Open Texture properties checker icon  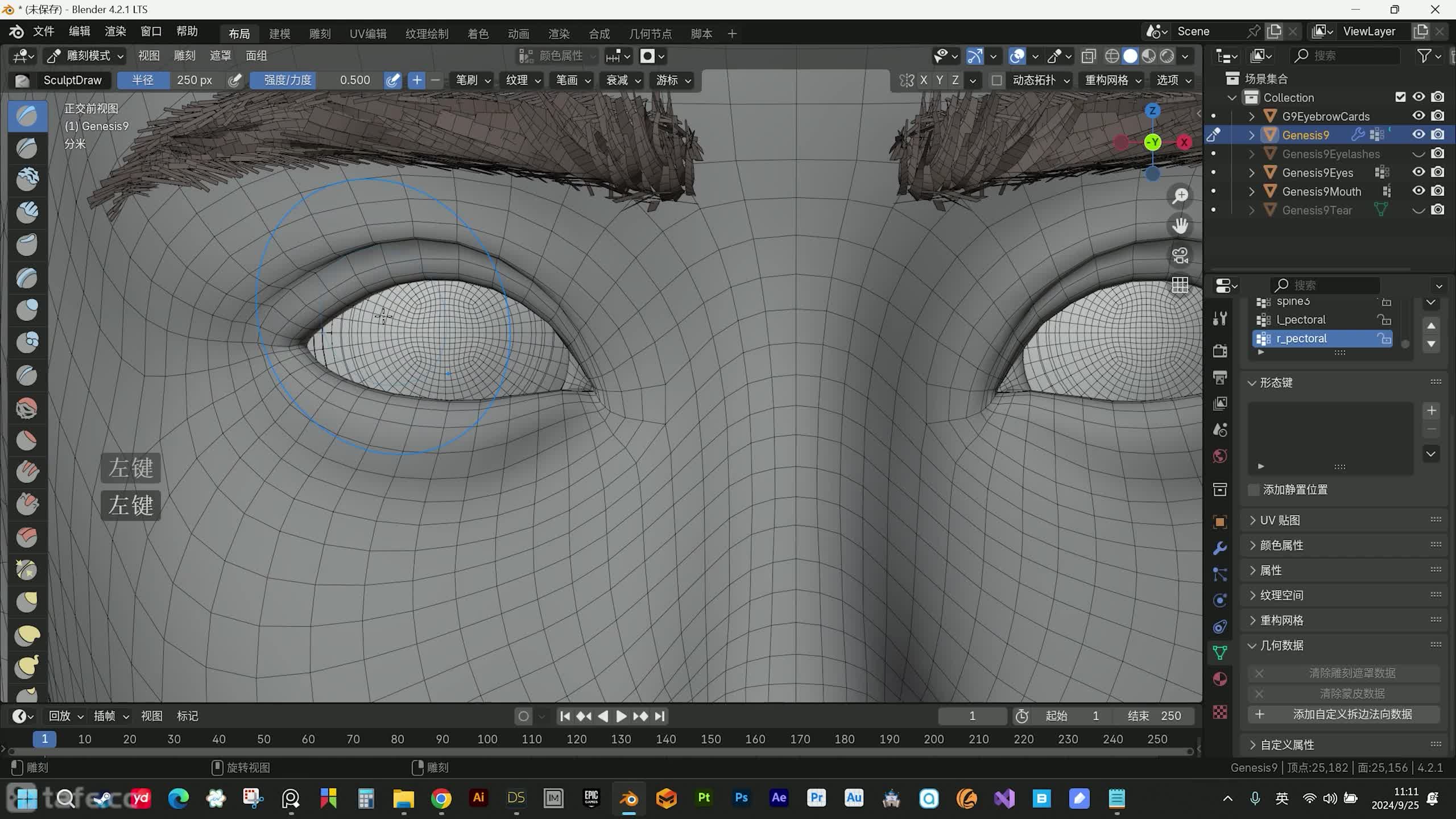[1220, 712]
